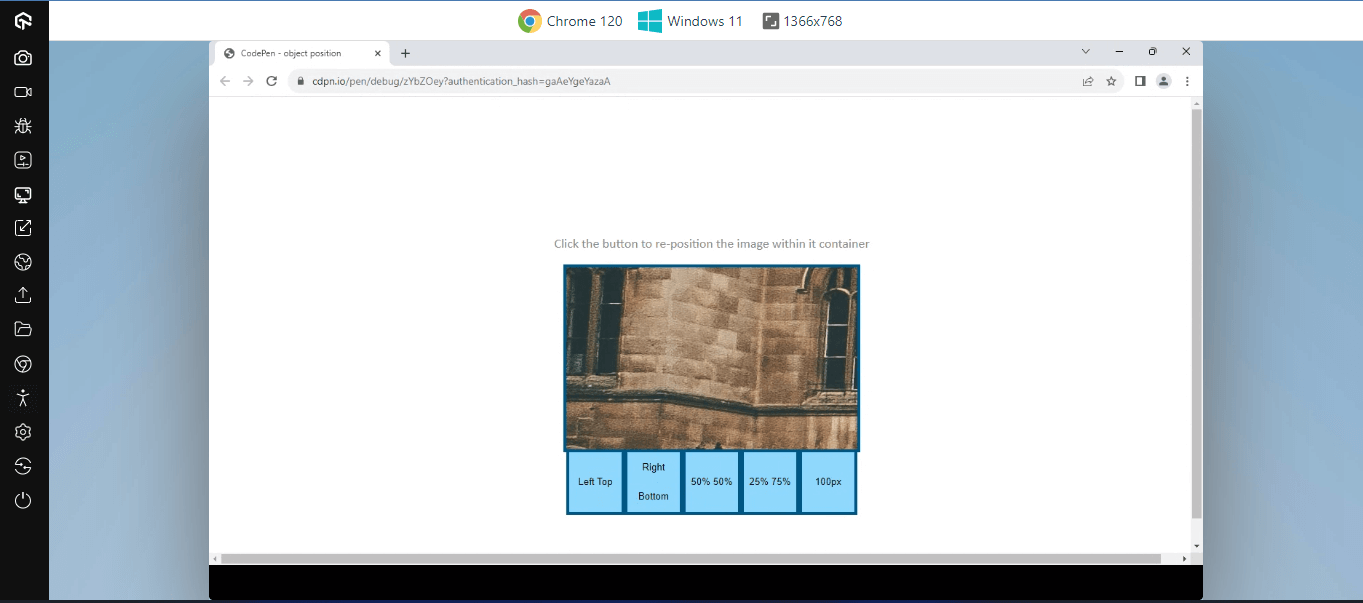Click the scrollbar down arrow
Screen dimensions: 1363x603
(x=1196, y=545)
